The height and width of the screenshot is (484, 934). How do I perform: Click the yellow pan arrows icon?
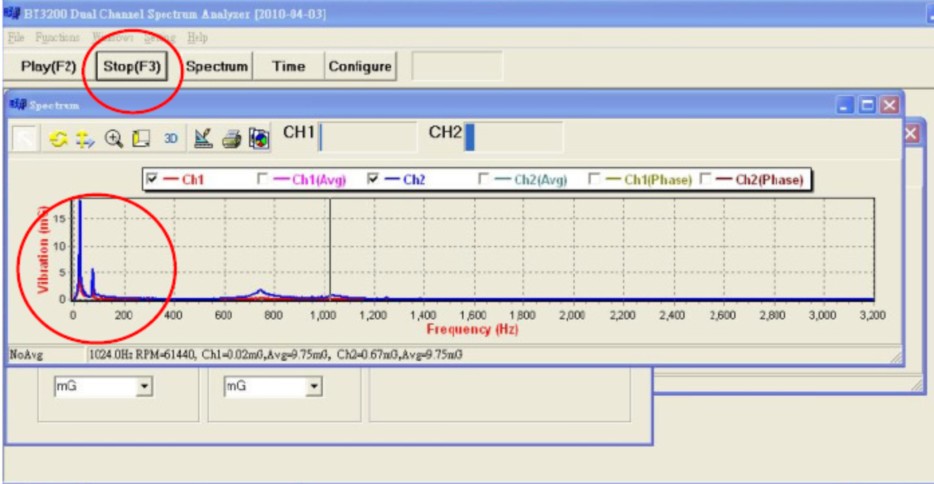coord(85,139)
